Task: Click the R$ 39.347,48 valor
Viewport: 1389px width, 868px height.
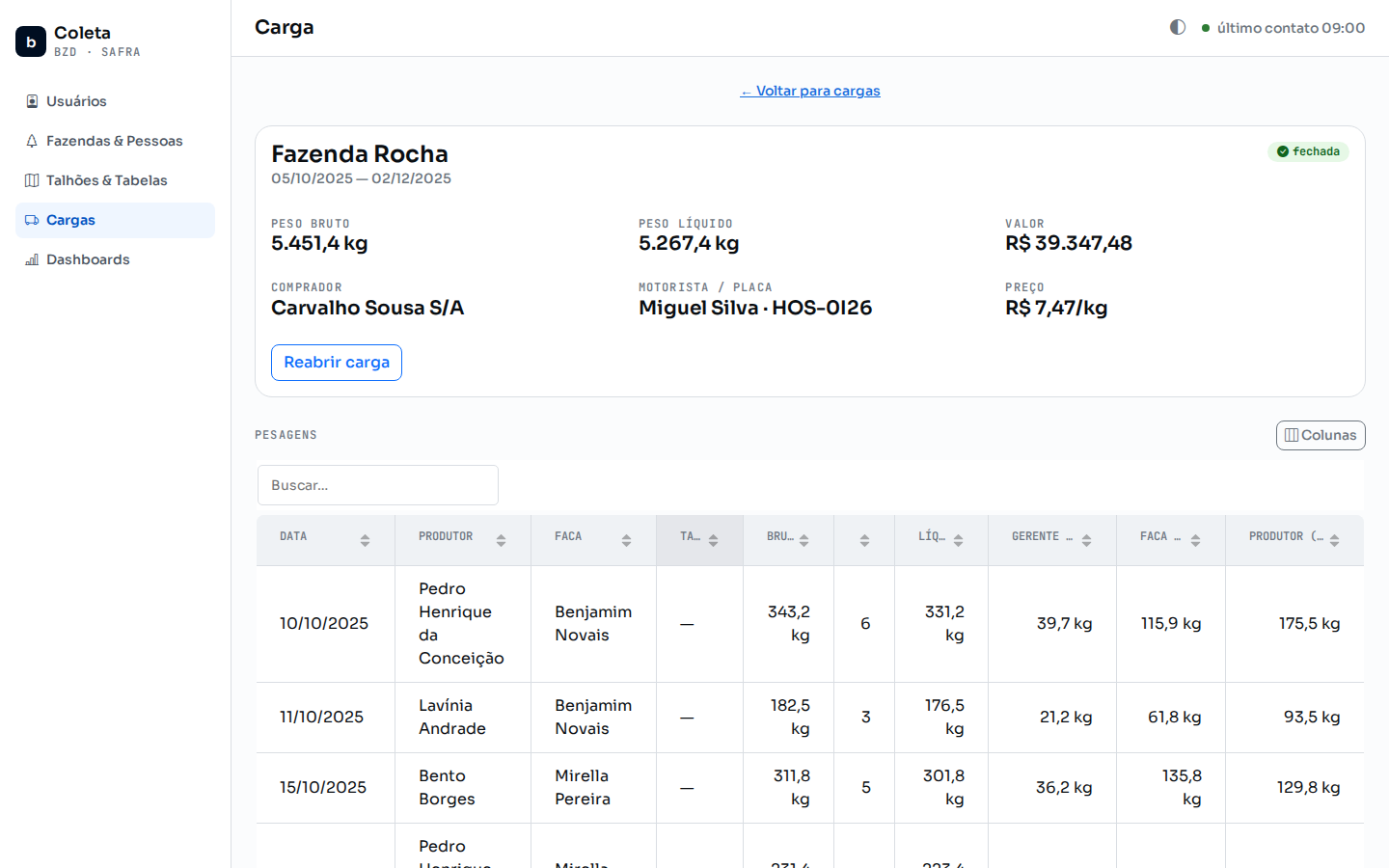Action: [1069, 244]
